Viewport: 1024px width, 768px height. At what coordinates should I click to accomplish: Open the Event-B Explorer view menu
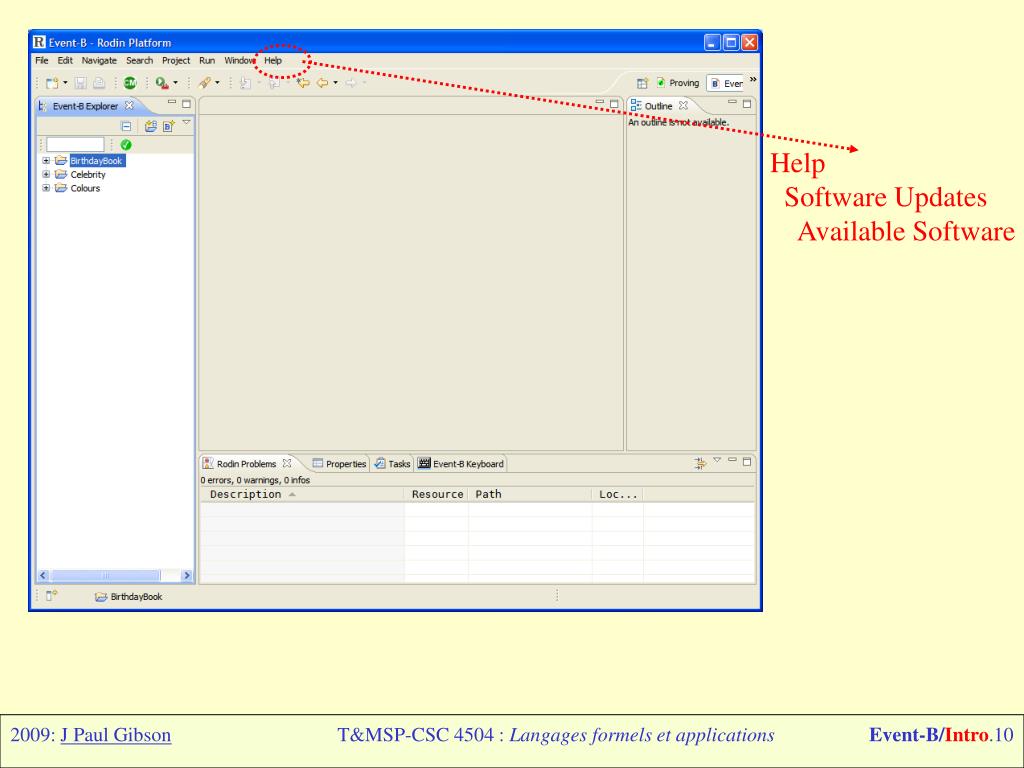tap(186, 123)
